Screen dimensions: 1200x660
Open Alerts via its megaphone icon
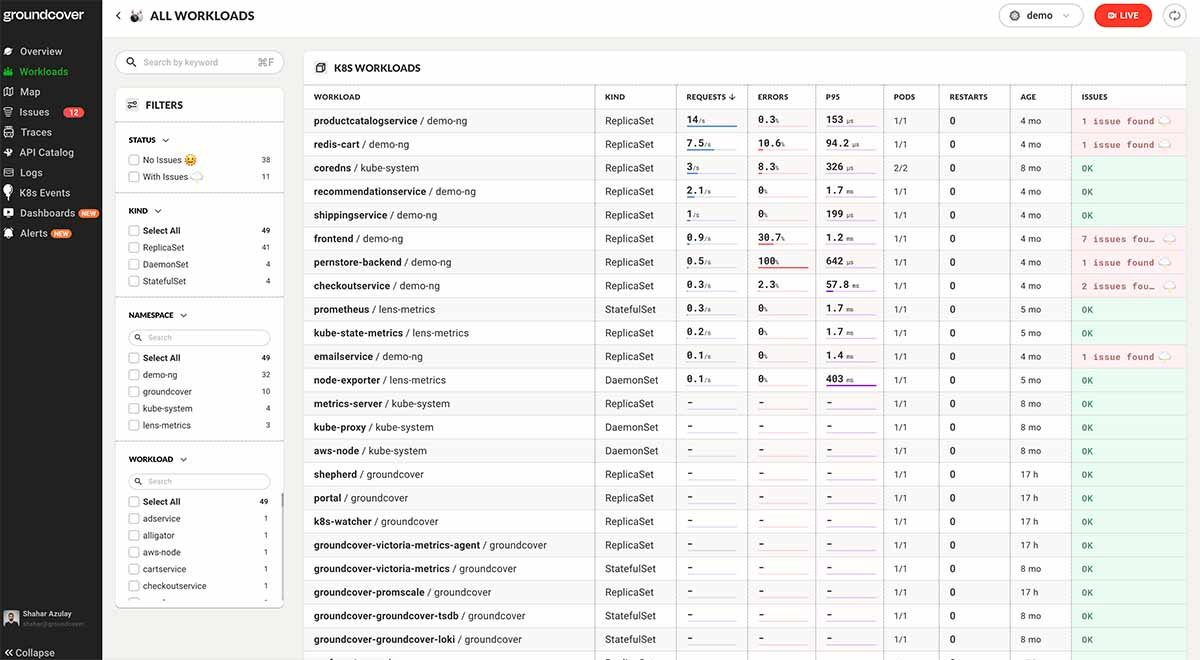click(9, 233)
